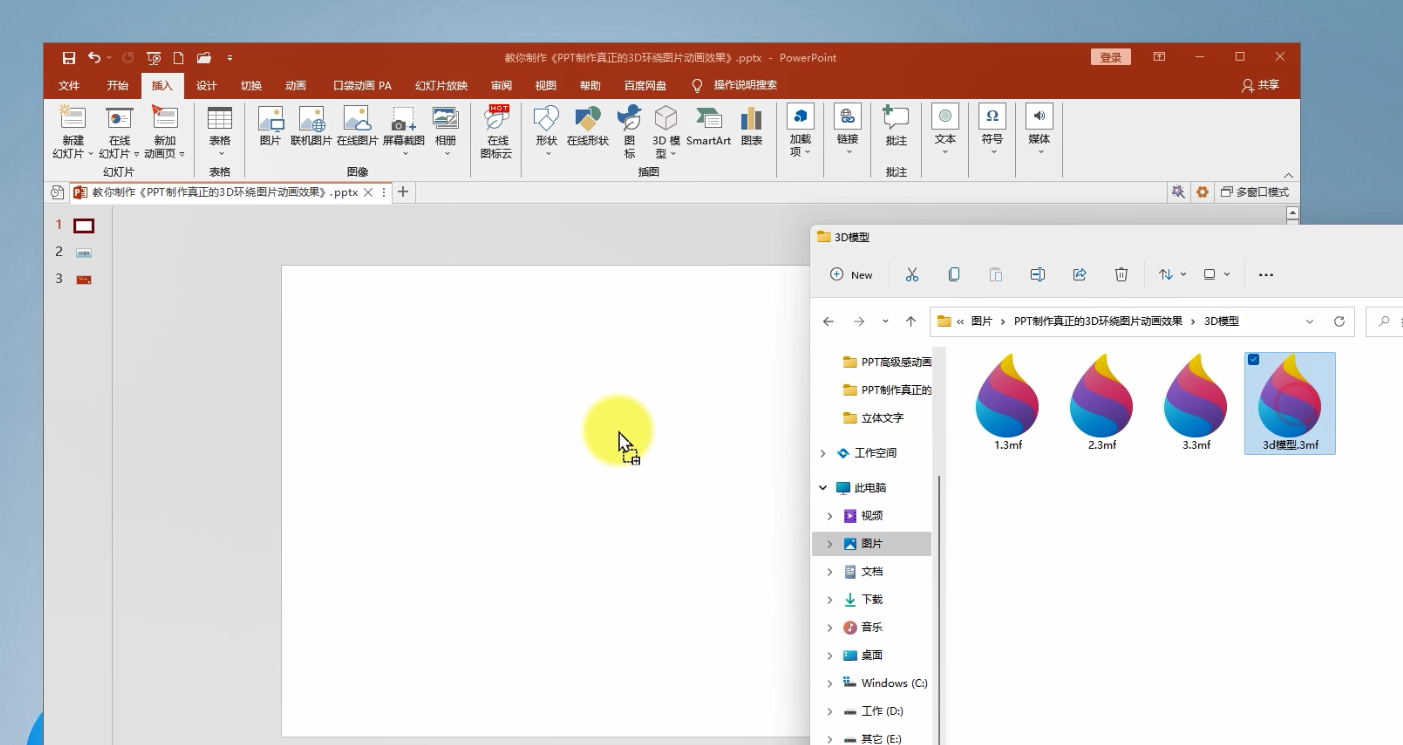Open the Customize Quick Access Toolbar dropdown

(230, 58)
